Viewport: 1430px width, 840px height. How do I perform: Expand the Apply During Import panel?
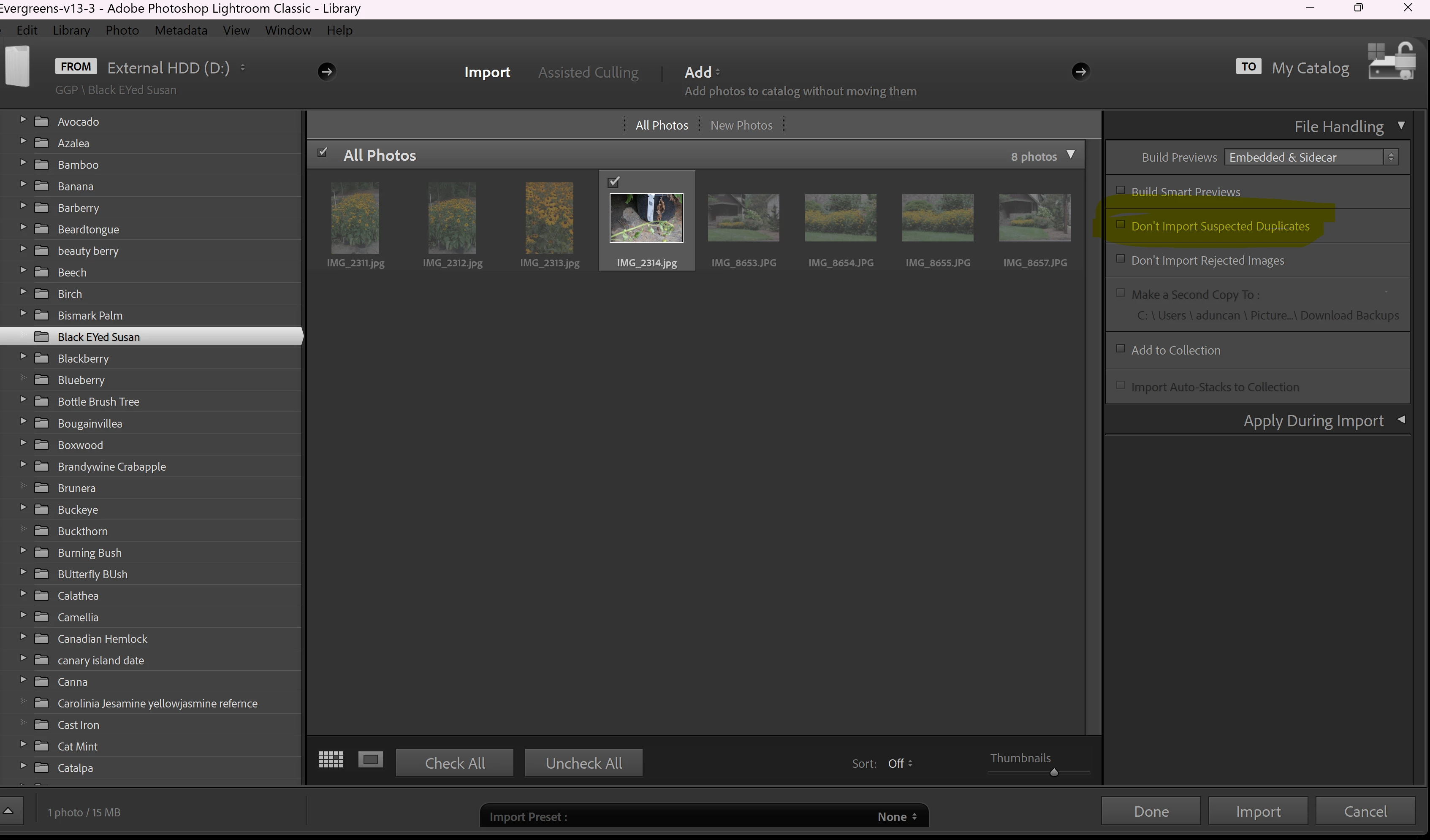1401,420
